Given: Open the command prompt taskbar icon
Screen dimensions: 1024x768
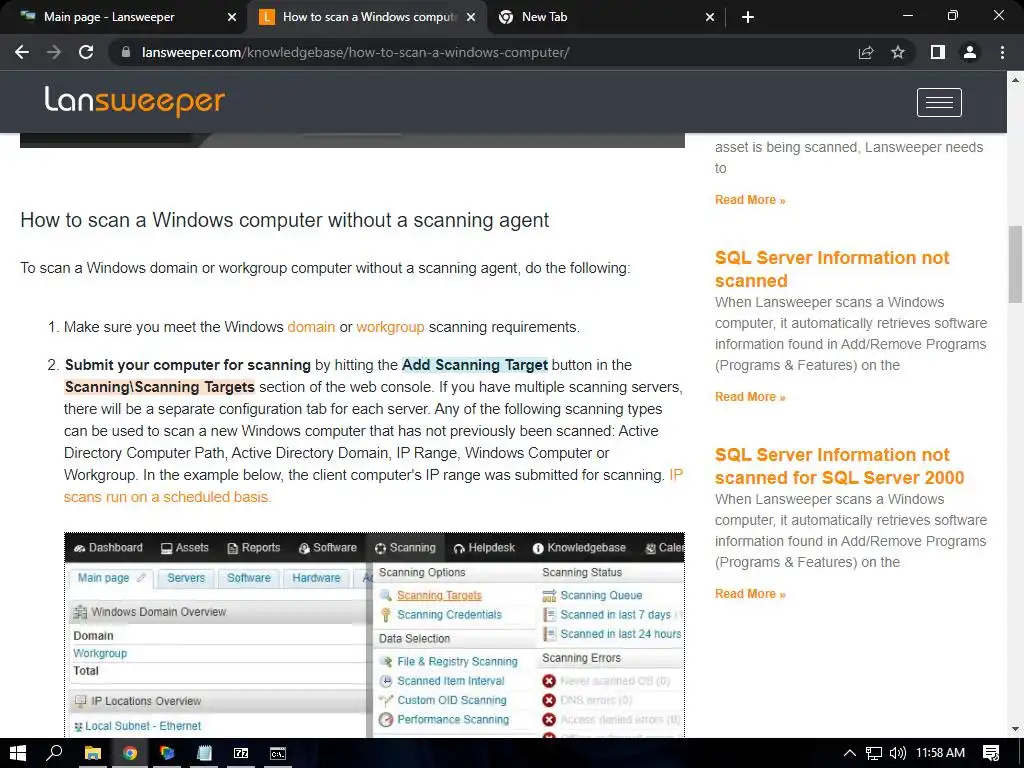Looking at the screenshot, I should pyautogui.click(x=278, y=753).
